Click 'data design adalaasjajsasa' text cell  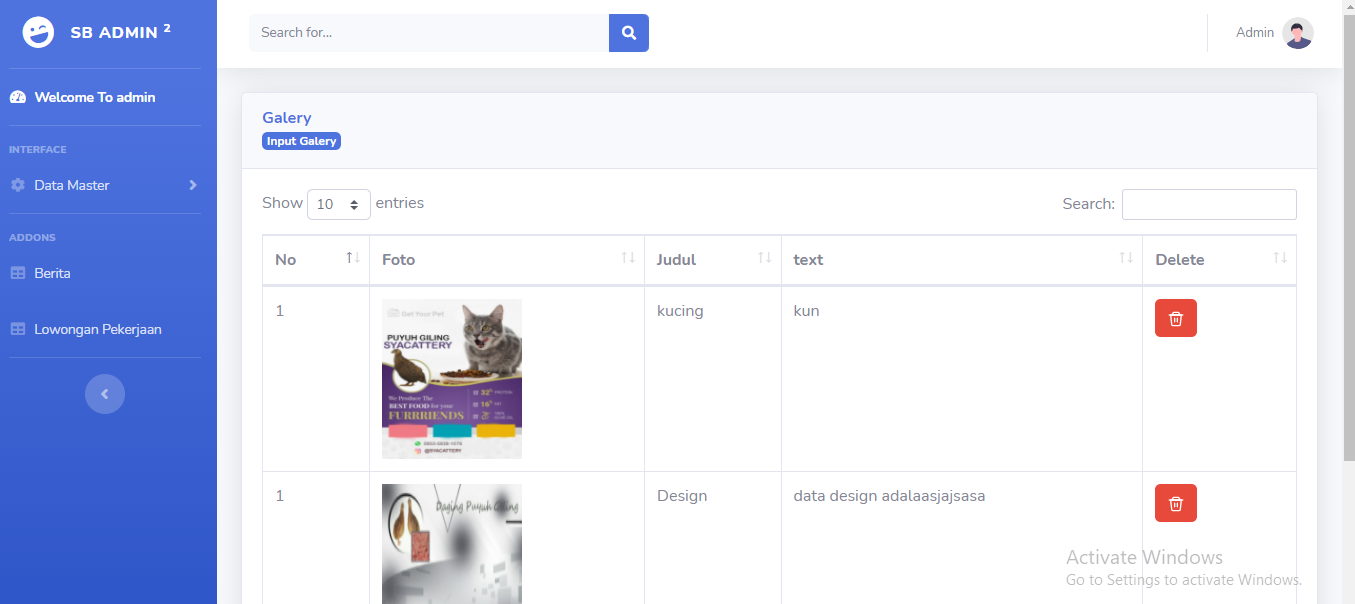coord(889,496)
